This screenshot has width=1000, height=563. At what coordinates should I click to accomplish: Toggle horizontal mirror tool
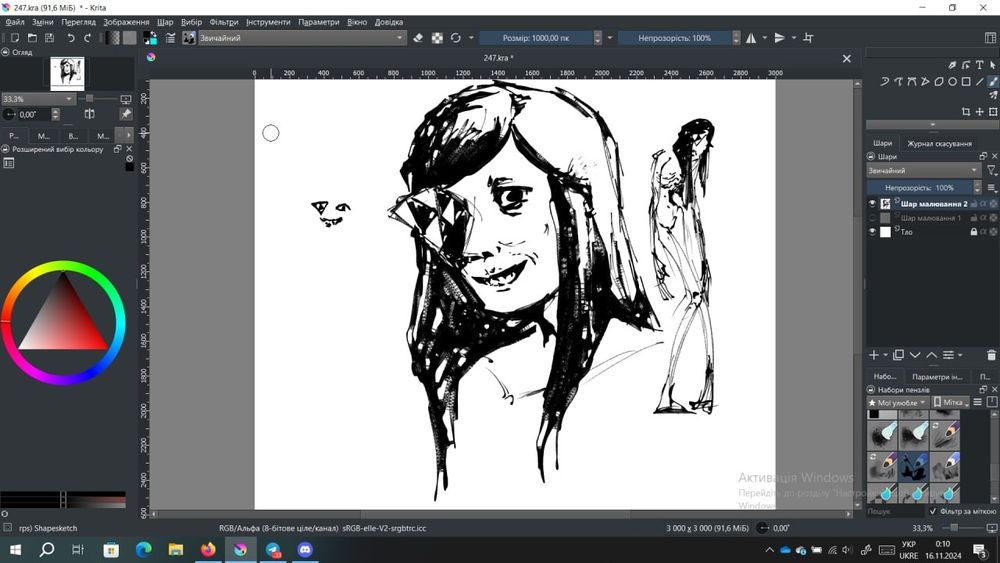[751, 38]
